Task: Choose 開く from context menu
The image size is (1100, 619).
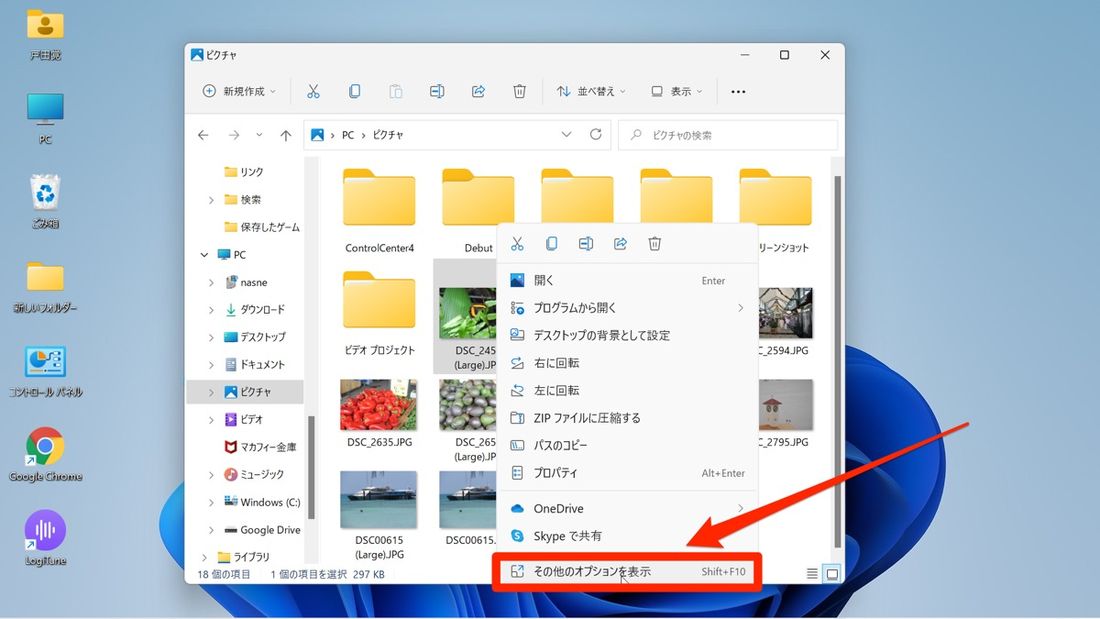Action: click(x=627, y=281)
